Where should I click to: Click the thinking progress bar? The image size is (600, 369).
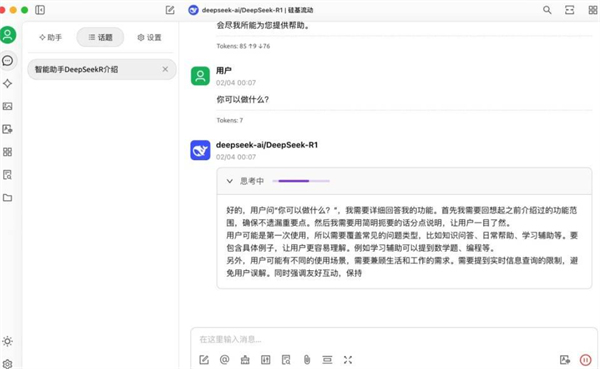[x=301, y=181]
